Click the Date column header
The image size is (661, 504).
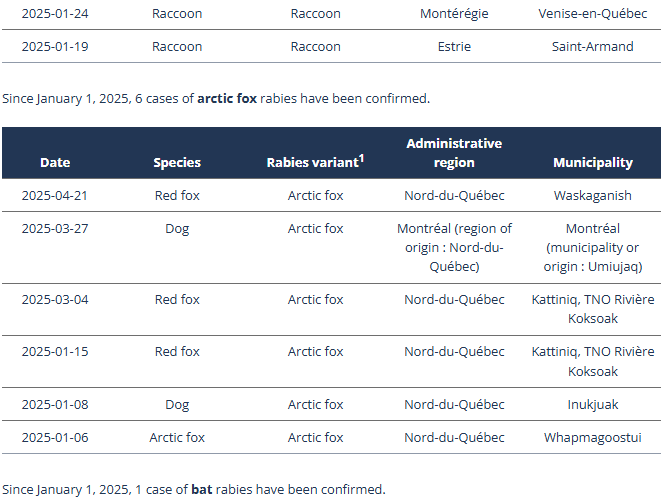pyautogui.click(x=55, y=162)
